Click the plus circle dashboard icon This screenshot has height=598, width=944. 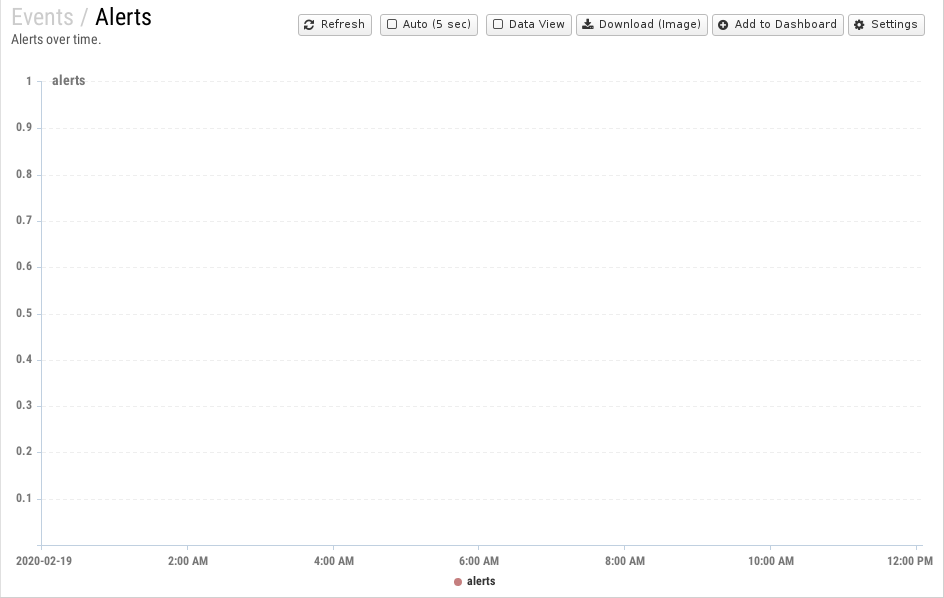click(x=723, y=25)
